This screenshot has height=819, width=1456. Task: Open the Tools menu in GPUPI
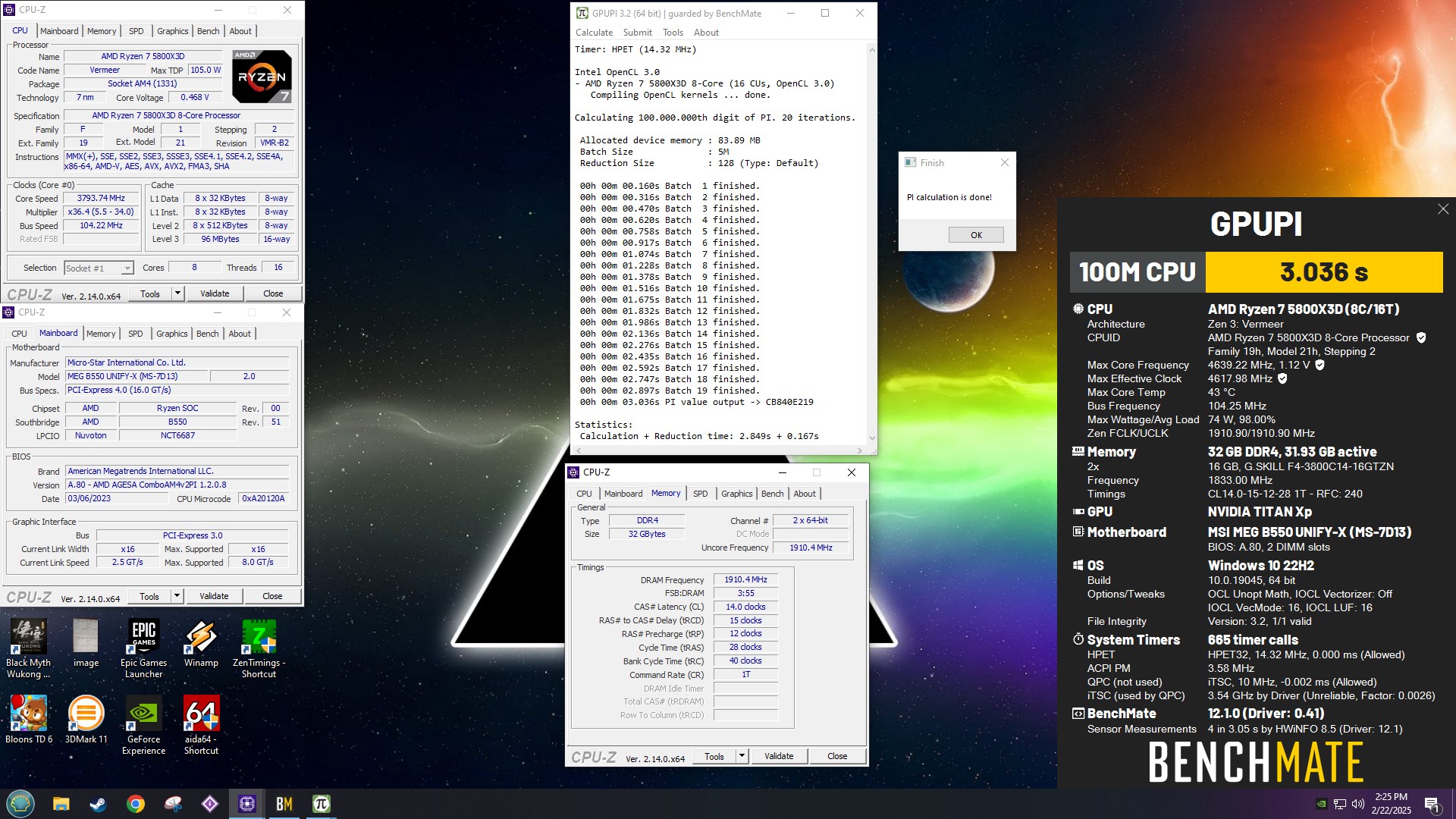click(x=673, y=33)
